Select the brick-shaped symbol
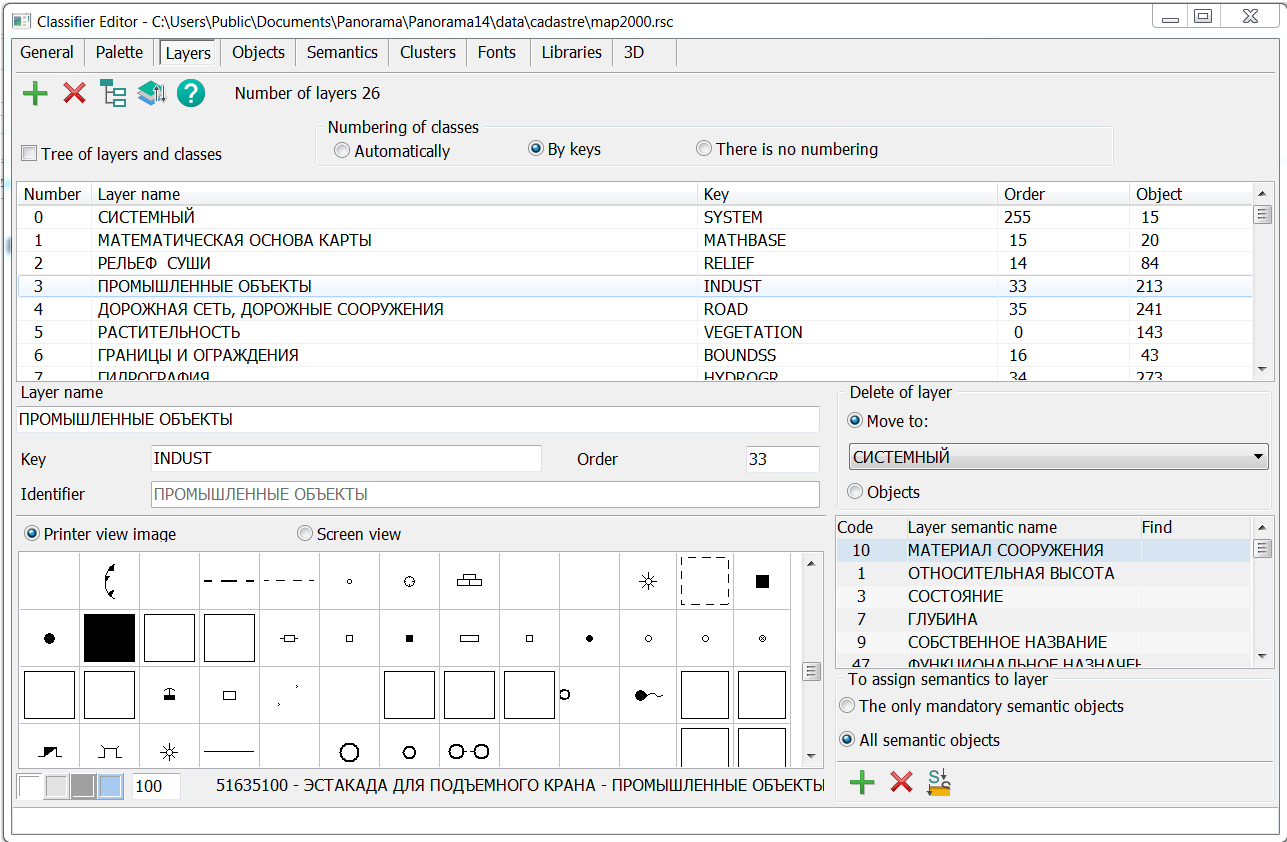The width and height of the screenshot is (1287, 842). (x=469, y=580)
